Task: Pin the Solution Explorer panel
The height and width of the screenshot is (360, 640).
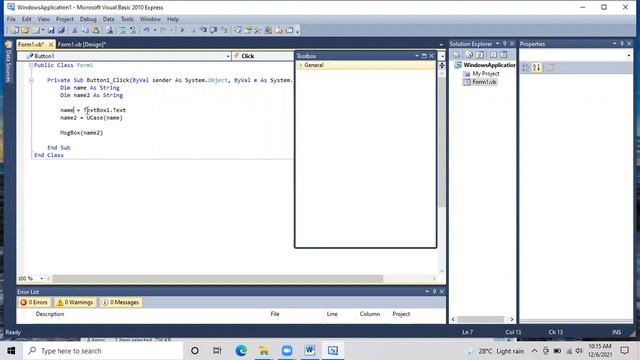Action: (504, 44)
